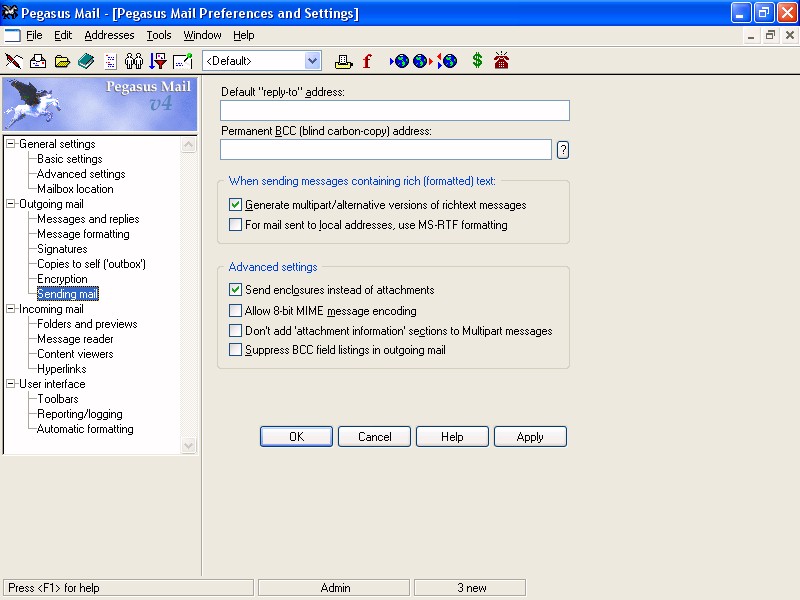Click the tree scrollbar down arrow
Viewport: 800px width, 600px height.
coord(189,445)
